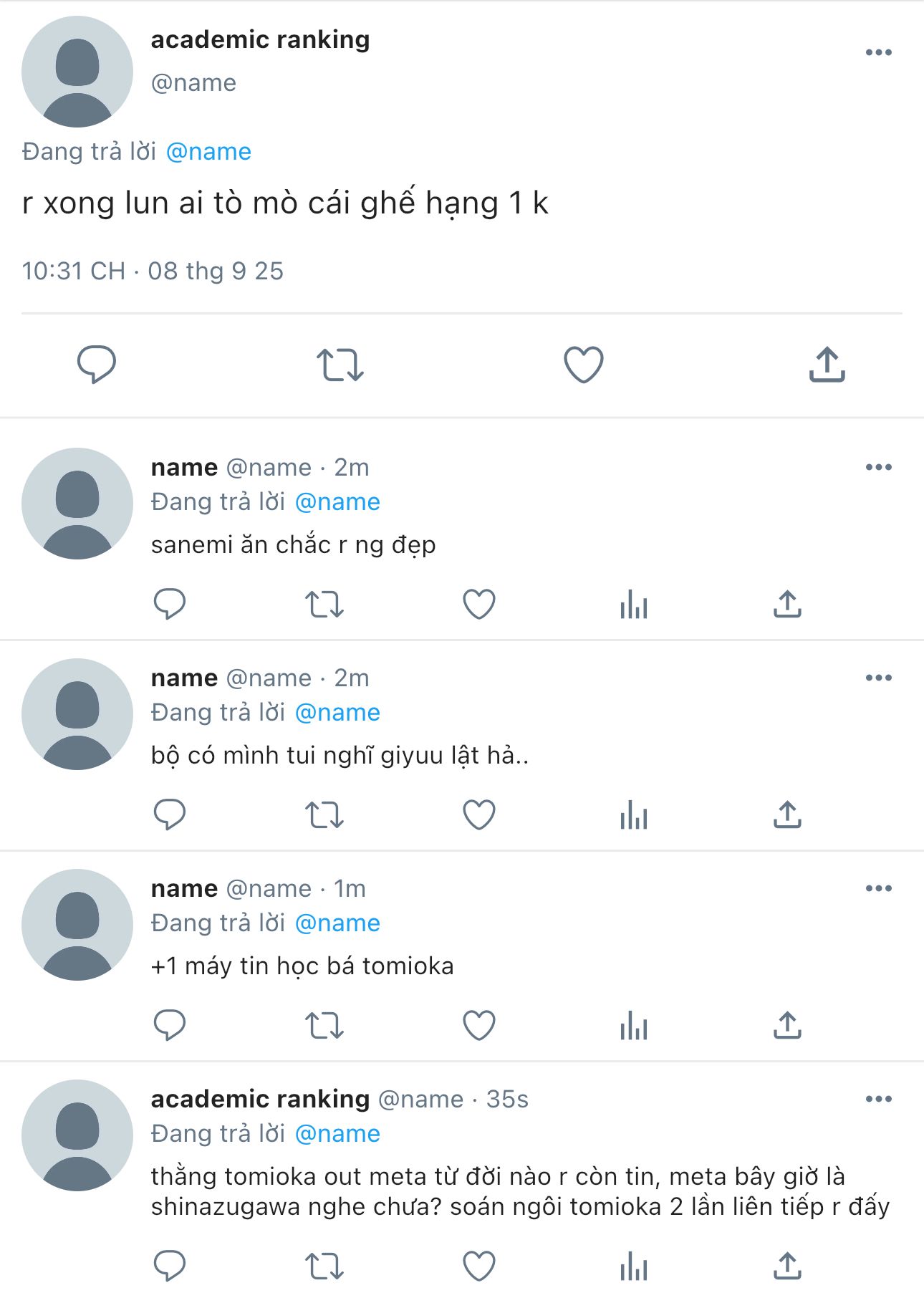Retweet the "giyuu lật" reply
924x1298 pixels.
324,814
